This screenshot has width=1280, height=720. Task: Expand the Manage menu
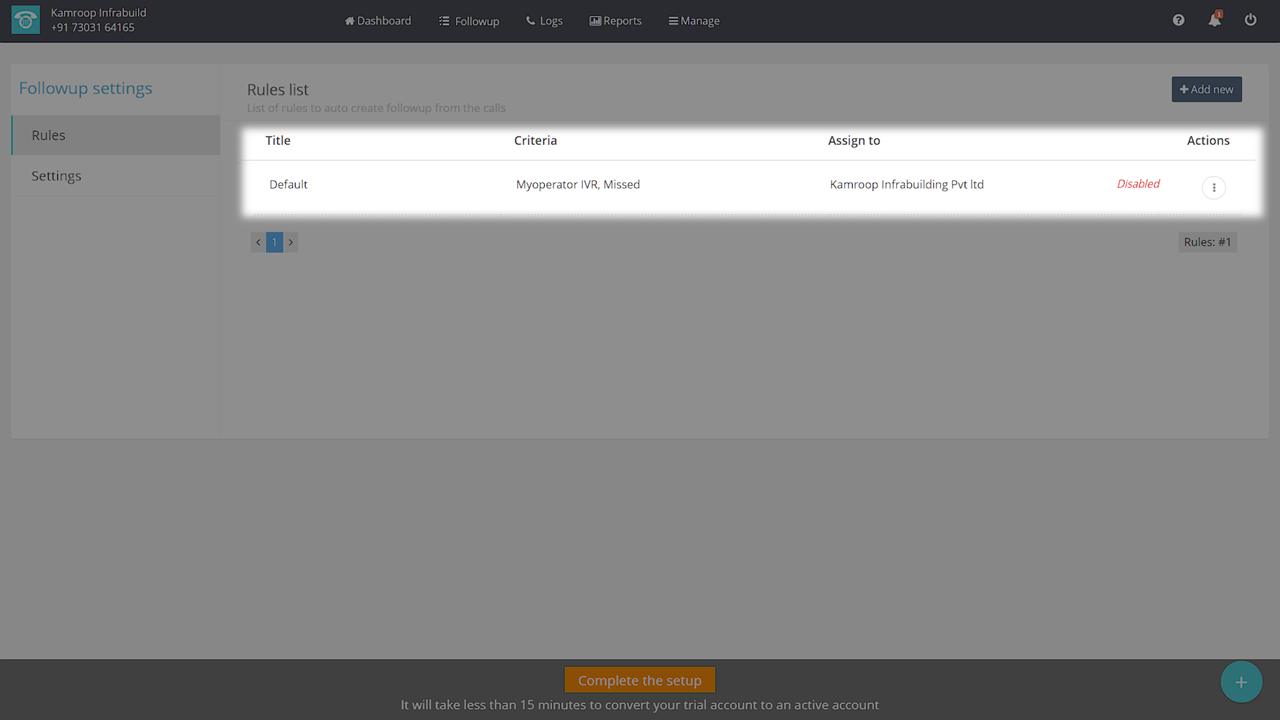coord(694,21)
